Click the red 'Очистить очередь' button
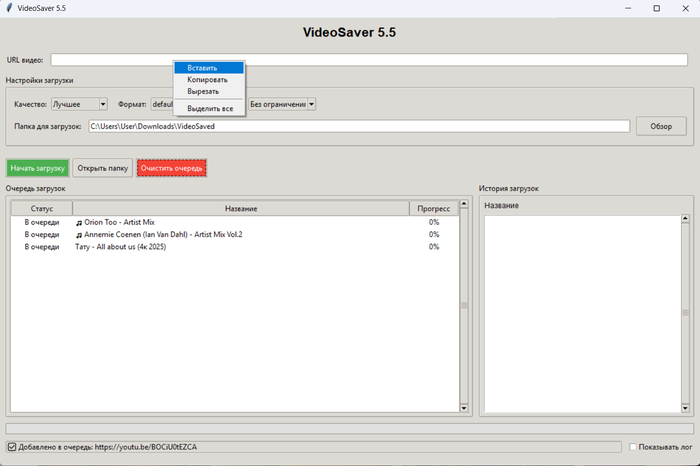The height and width of the screenshot is (466, 700). click(x=172, y=168)
